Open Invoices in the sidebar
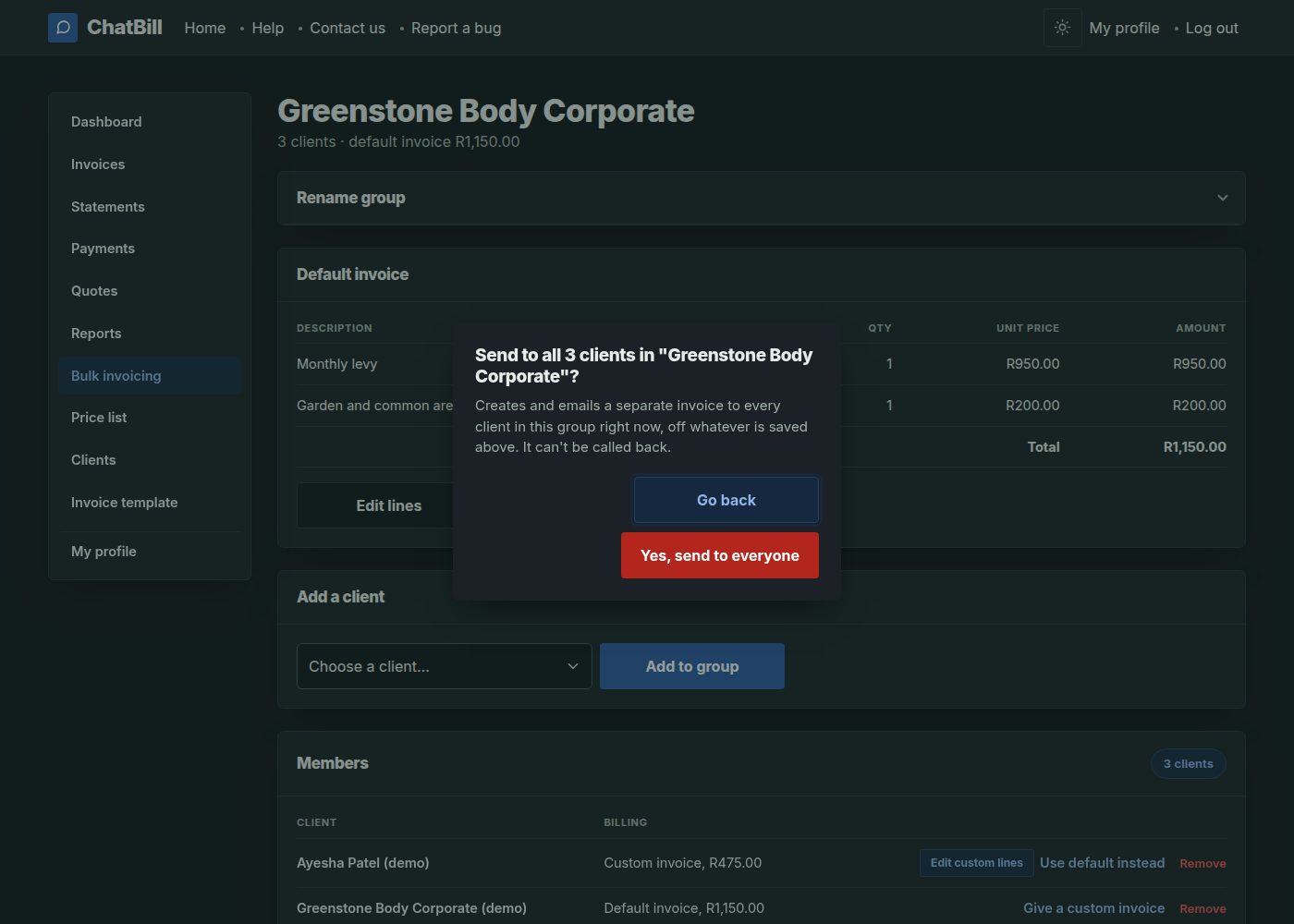Image resolution: width=1294 pixels, height=924 pixels. pyautogui.click(x=150, y=164)
